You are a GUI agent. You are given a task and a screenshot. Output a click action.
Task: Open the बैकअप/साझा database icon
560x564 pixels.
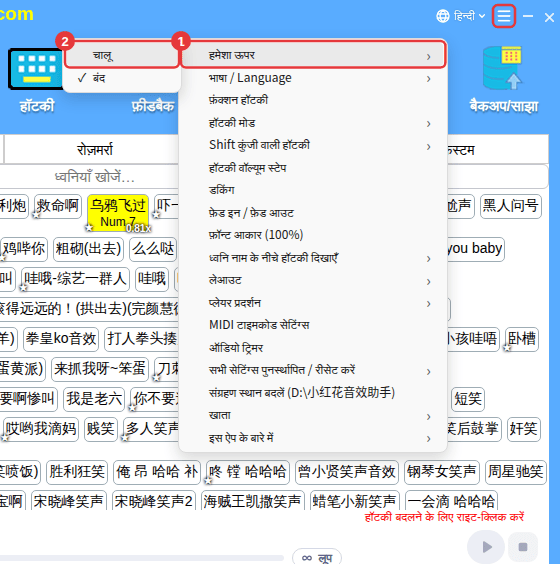click(503, 68)
